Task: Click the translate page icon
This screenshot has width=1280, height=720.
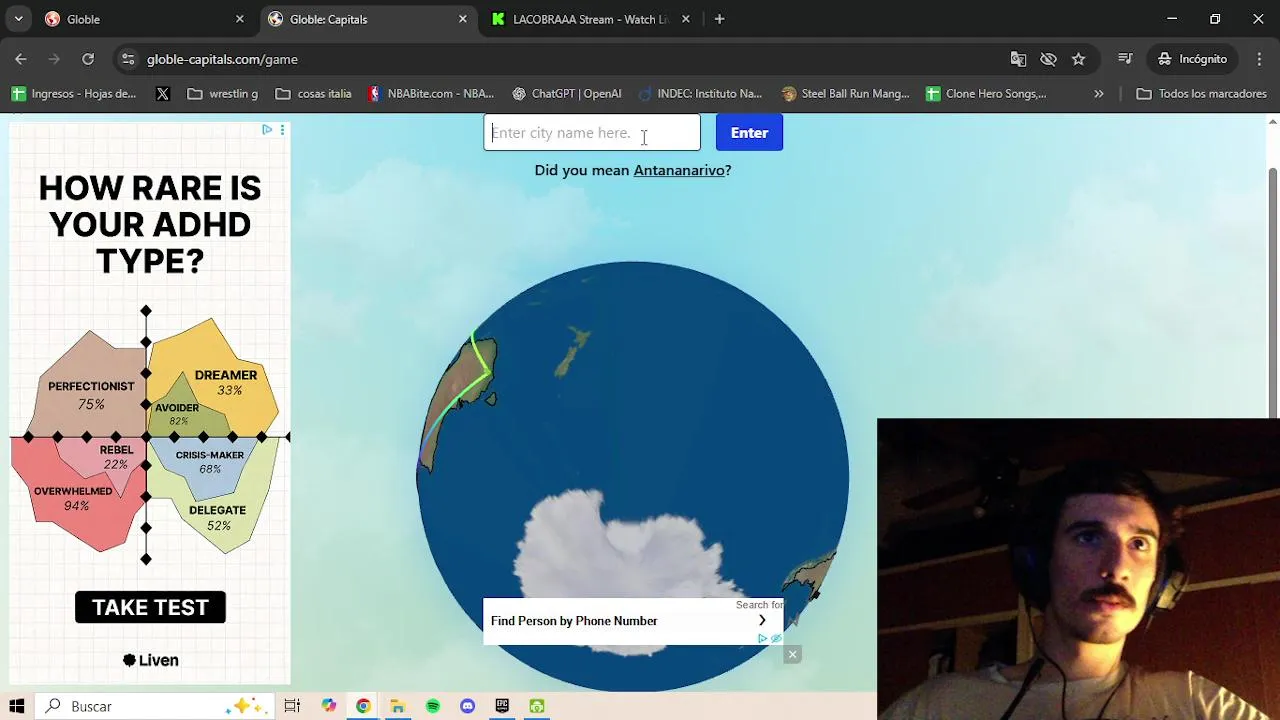Action: pos(1018,59)
